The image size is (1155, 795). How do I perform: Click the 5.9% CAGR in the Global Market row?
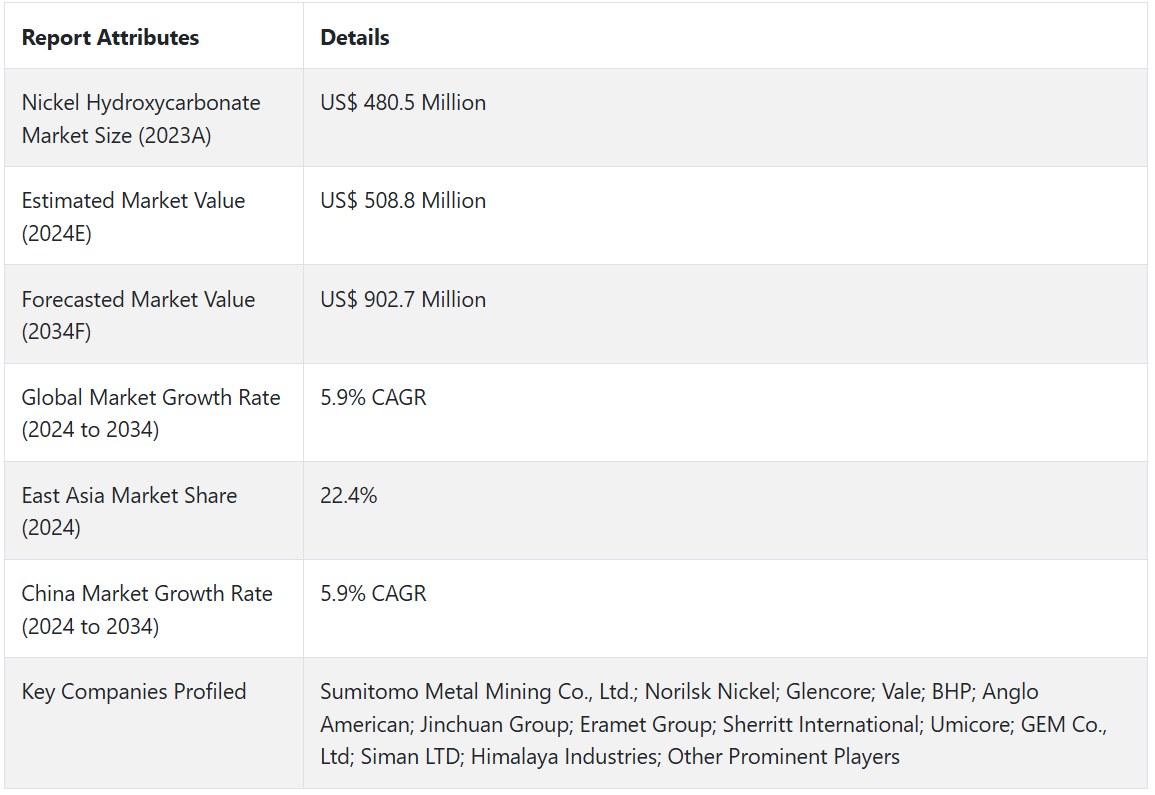[373, 397]
